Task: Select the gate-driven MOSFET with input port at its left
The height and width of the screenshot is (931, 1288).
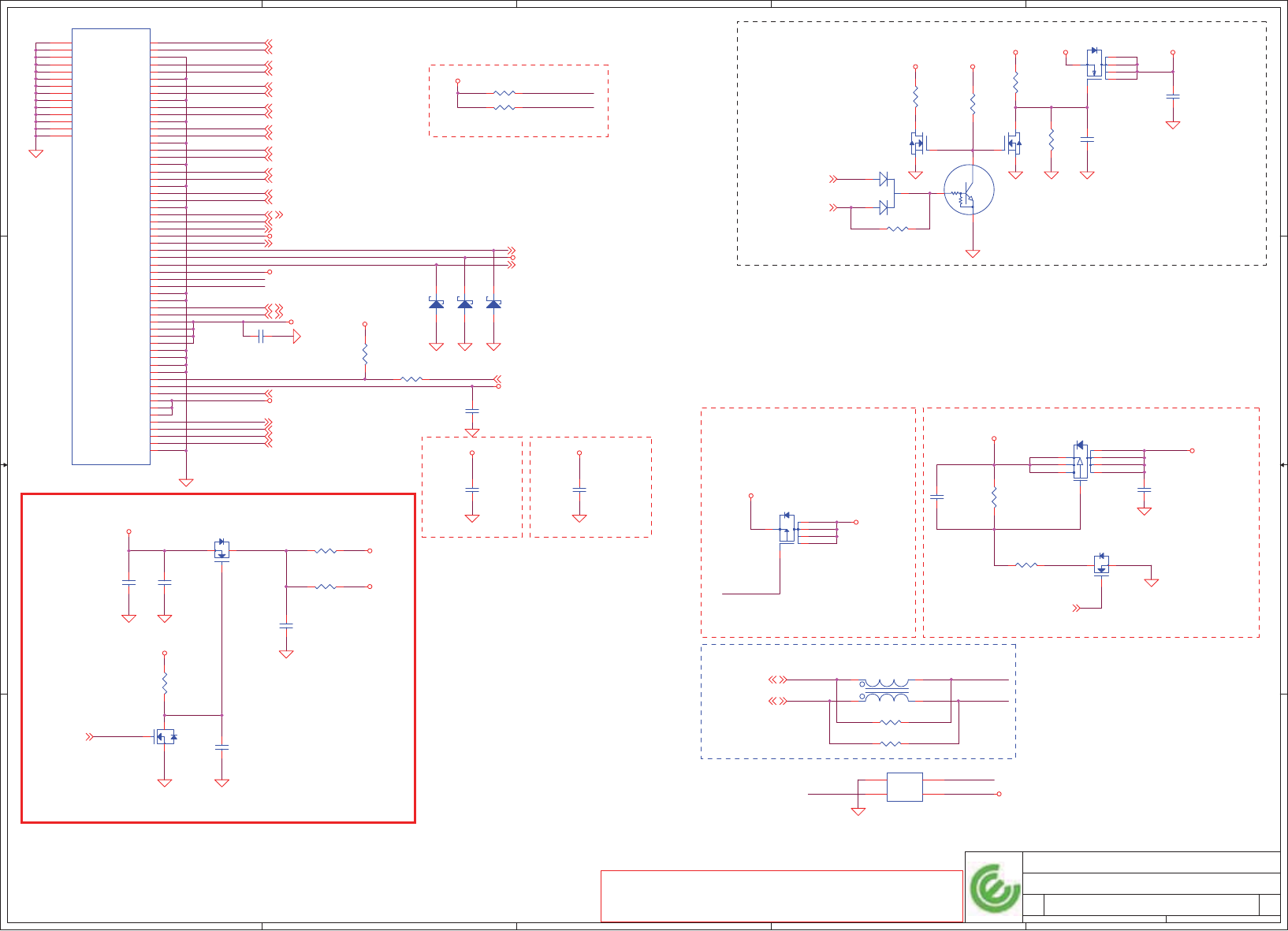Action: pyautogui.click(x=165, y=737)
